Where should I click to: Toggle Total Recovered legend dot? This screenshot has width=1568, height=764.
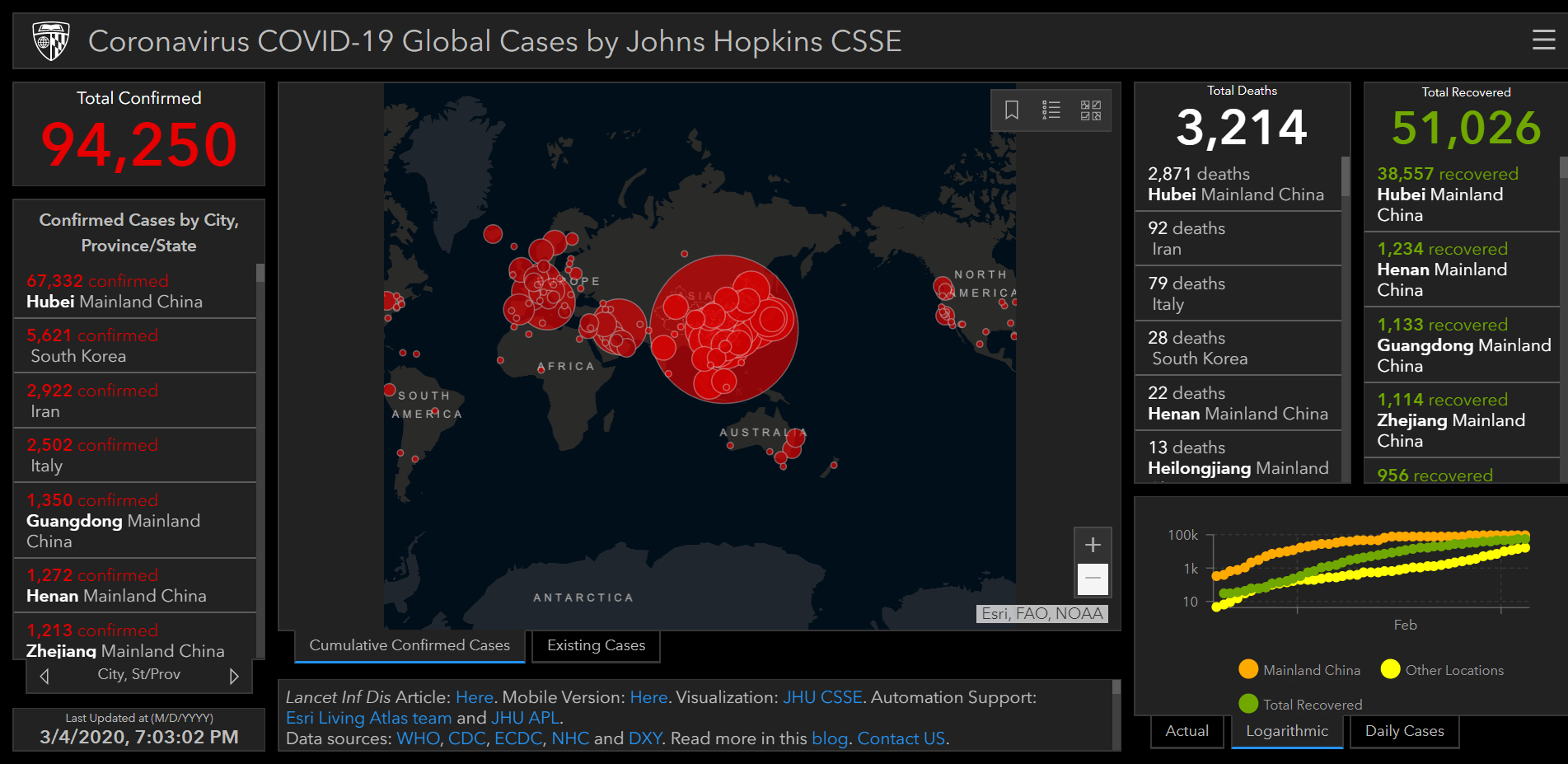tap(1248, 704)
